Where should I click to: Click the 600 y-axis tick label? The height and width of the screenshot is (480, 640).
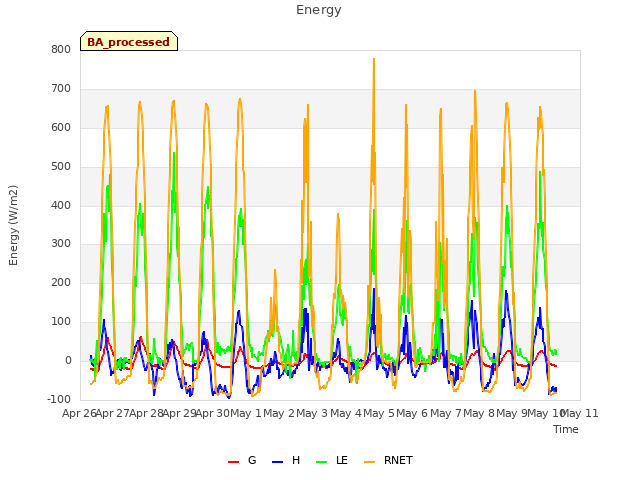pos(61,128)
